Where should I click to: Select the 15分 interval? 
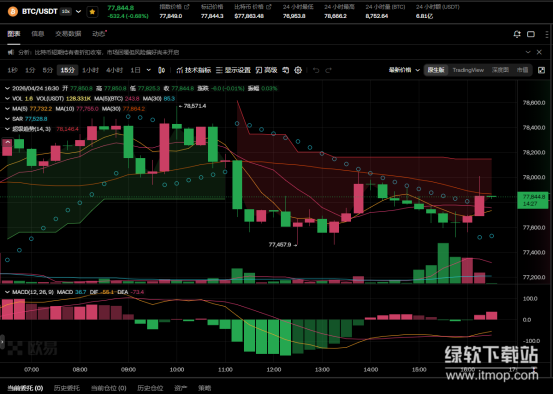(67, 70)
